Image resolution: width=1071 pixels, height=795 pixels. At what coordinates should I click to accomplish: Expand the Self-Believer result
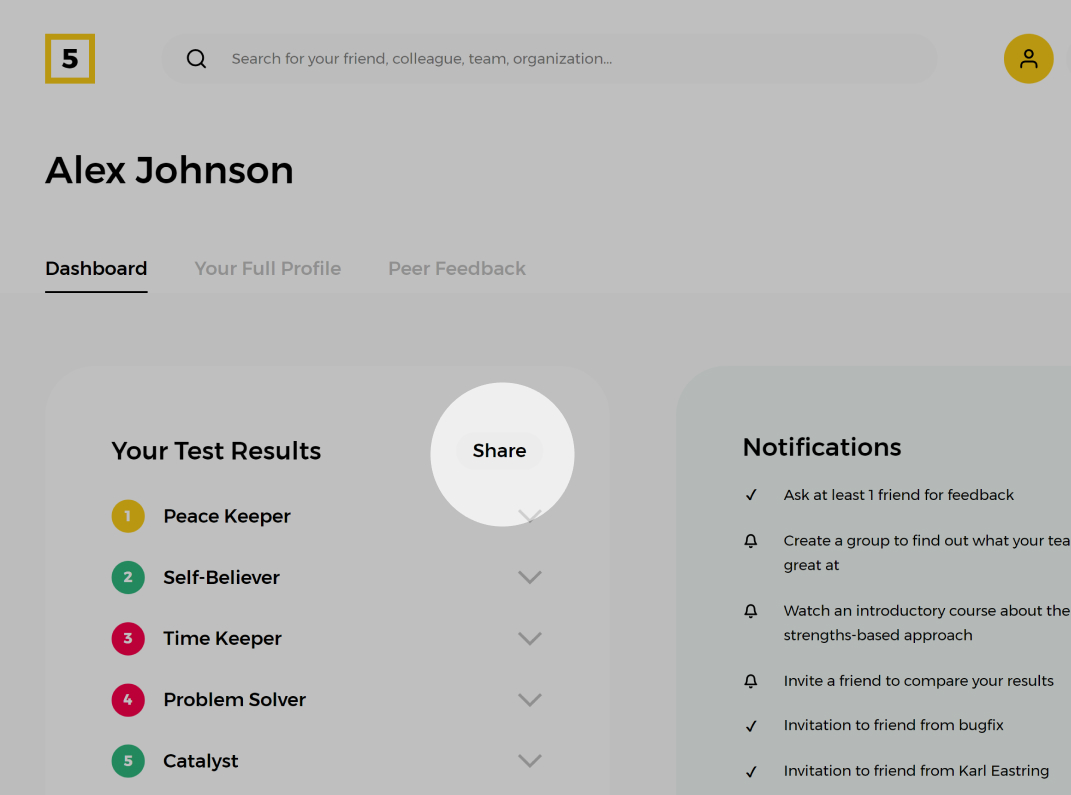[x=529, y=577]
